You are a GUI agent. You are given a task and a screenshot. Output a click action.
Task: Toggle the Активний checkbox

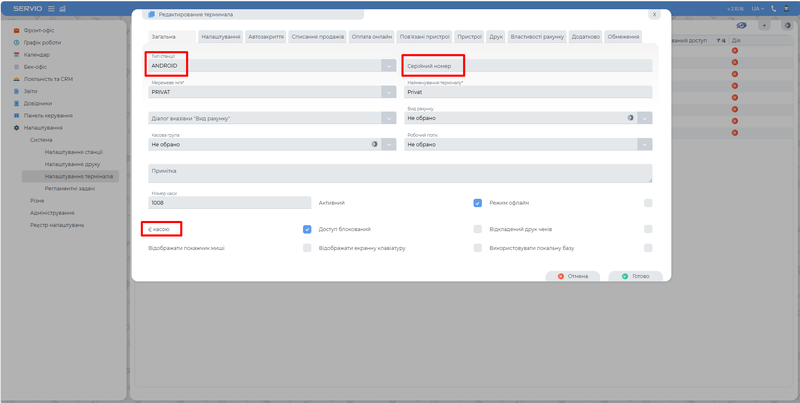[478, 202]
